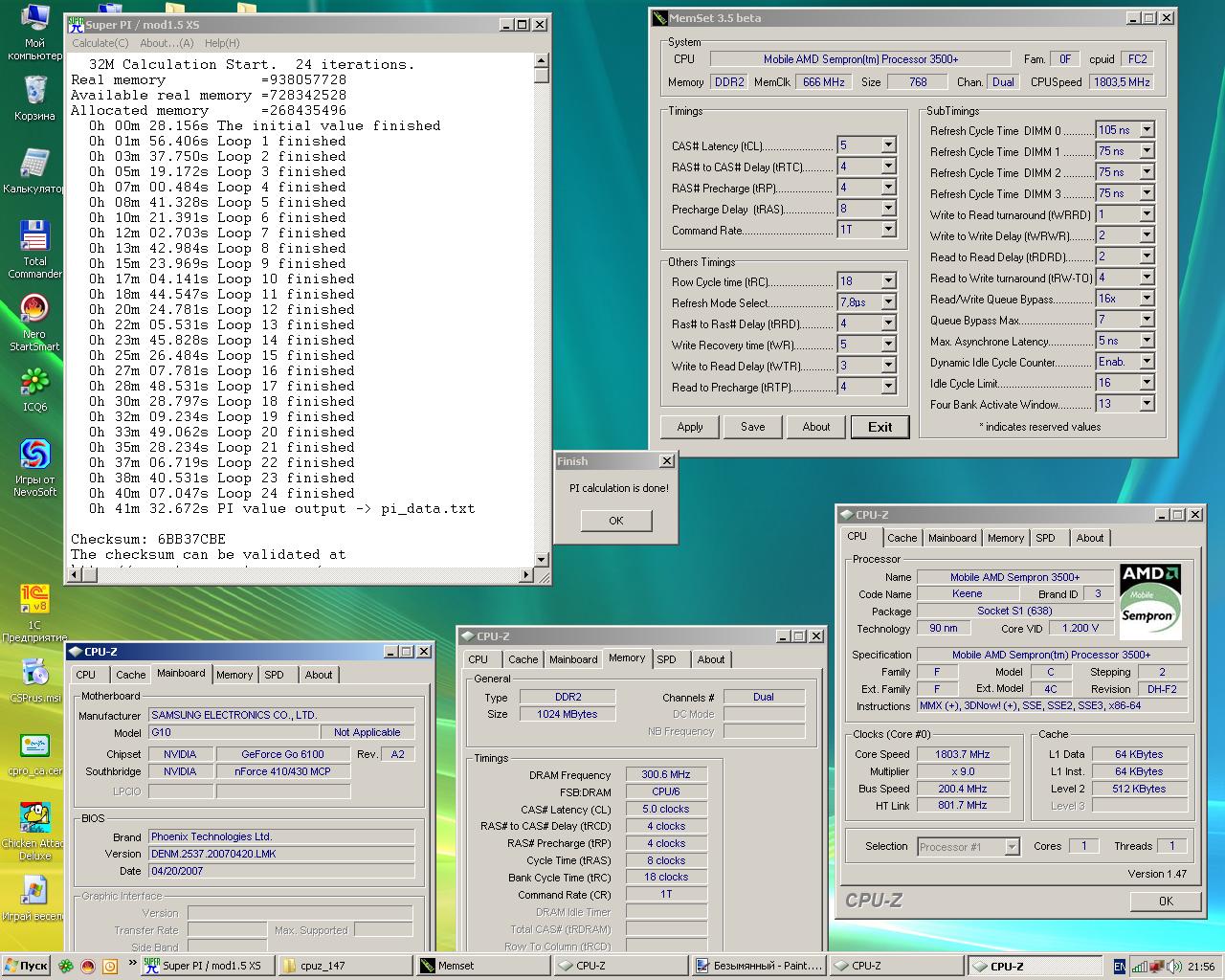
Task: Click OK in the right CPU-Z window
Action: click(x=1166, y=901)
